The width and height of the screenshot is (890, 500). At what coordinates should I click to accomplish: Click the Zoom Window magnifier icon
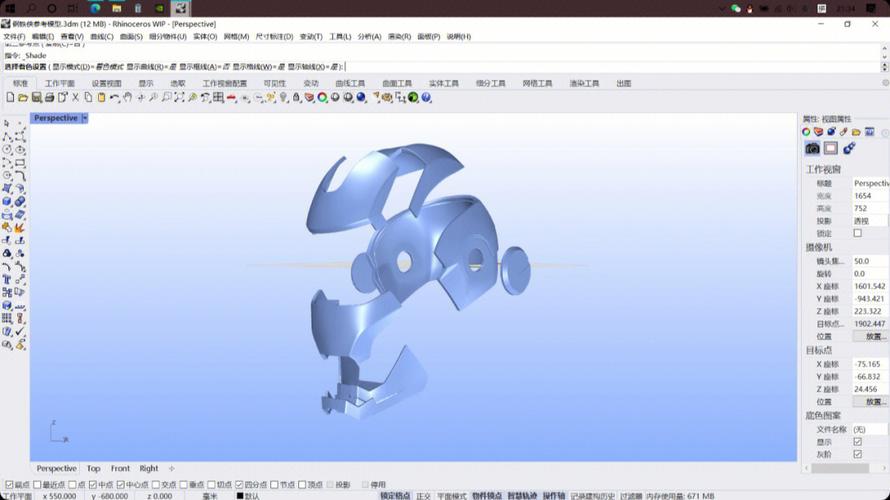166,98
